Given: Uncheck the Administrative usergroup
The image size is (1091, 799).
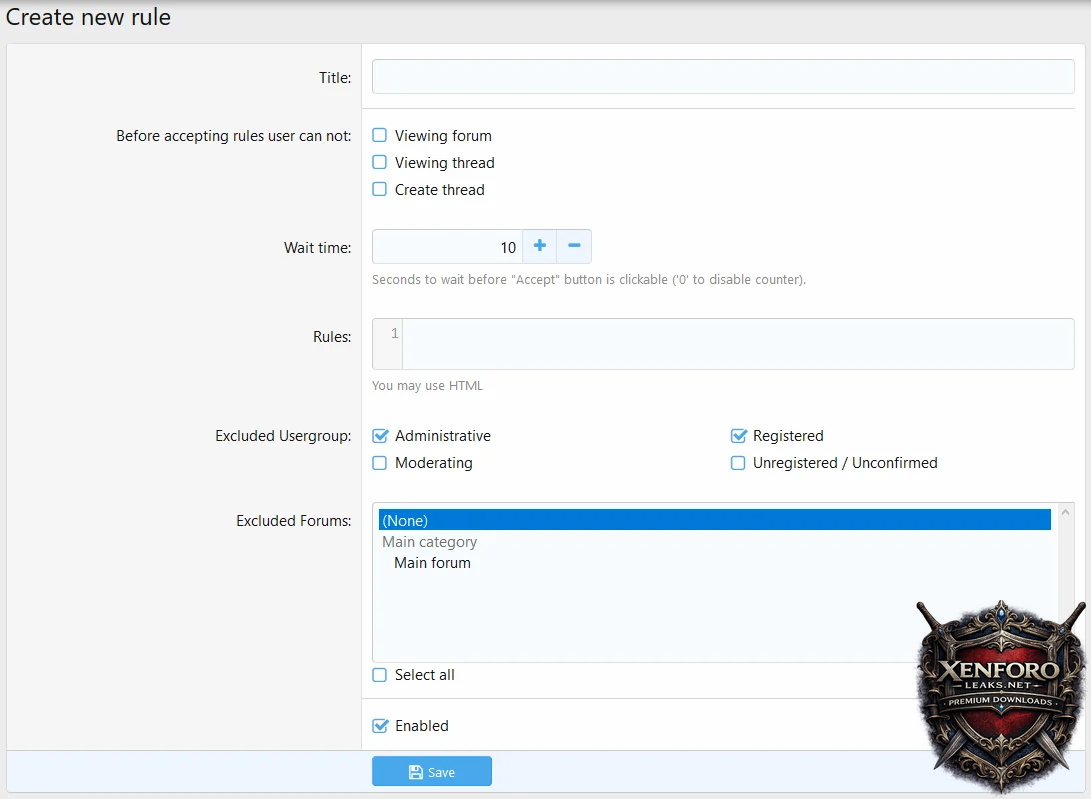Looking at the screenshot, I should click(x=380, y=436).
